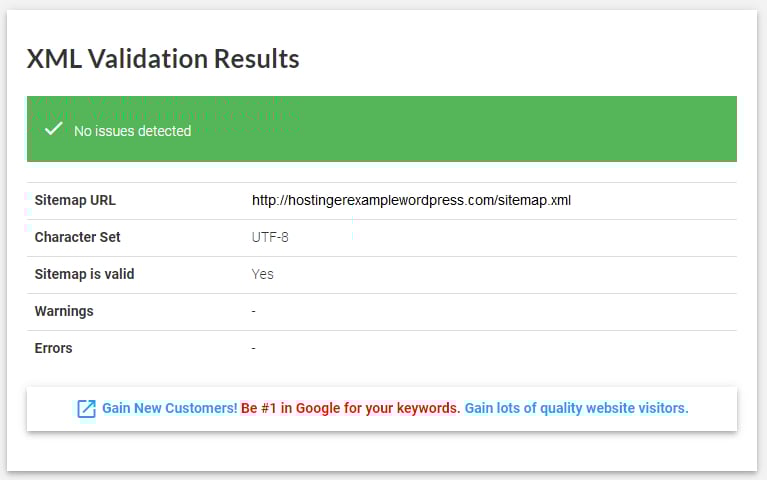
Task: Click the dash value beside Warnings
Action: pyautogui.click(x=254, y=311)
